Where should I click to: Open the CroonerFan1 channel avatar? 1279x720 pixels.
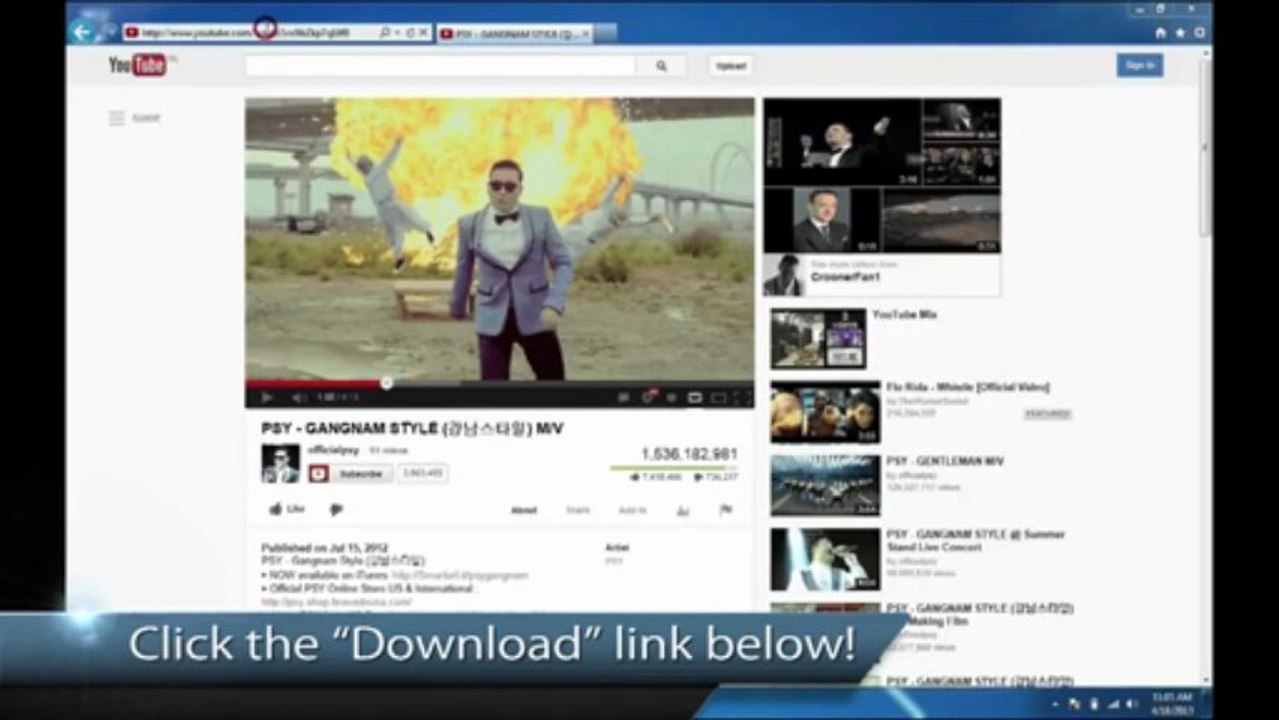(x=783, y=275)
